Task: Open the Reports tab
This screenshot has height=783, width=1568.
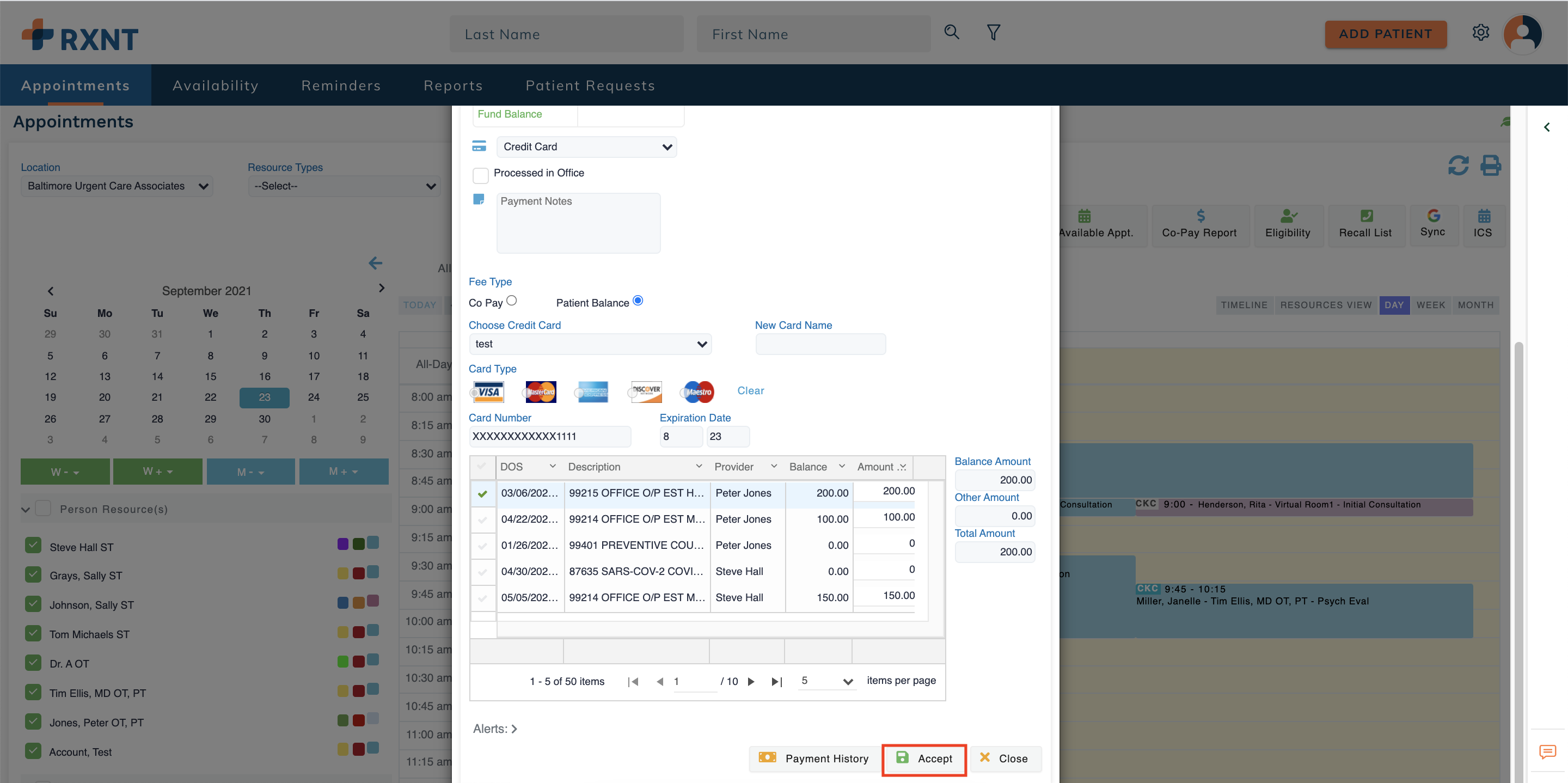Action: coord(453,85)
